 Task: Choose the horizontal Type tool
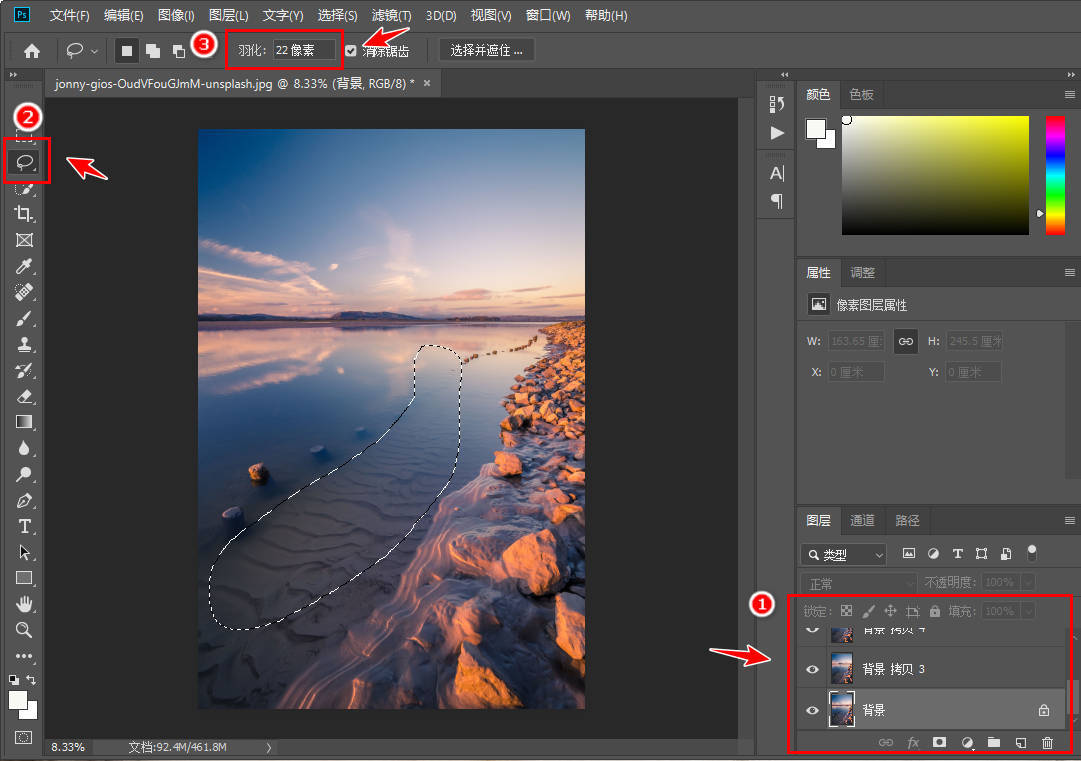[24, 527]
